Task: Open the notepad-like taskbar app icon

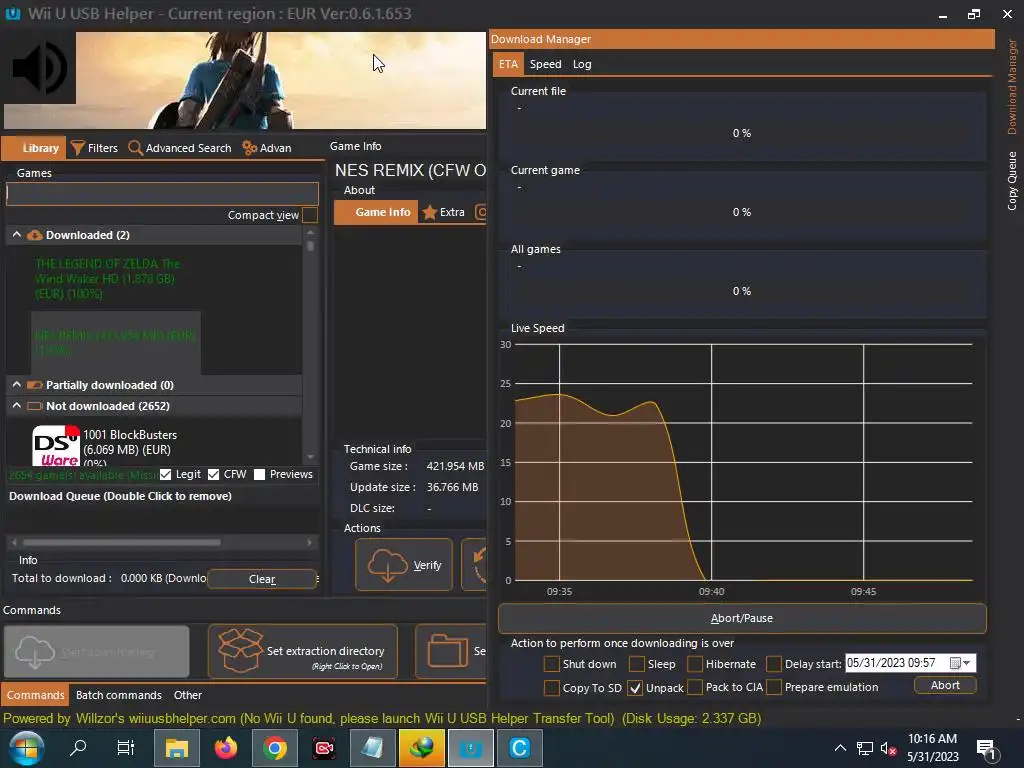Action: tap(373, 748)
